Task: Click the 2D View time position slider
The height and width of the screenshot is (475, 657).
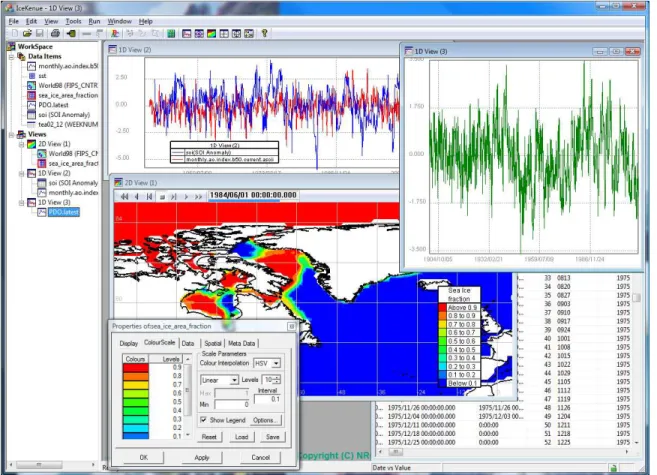Action: 253,201
